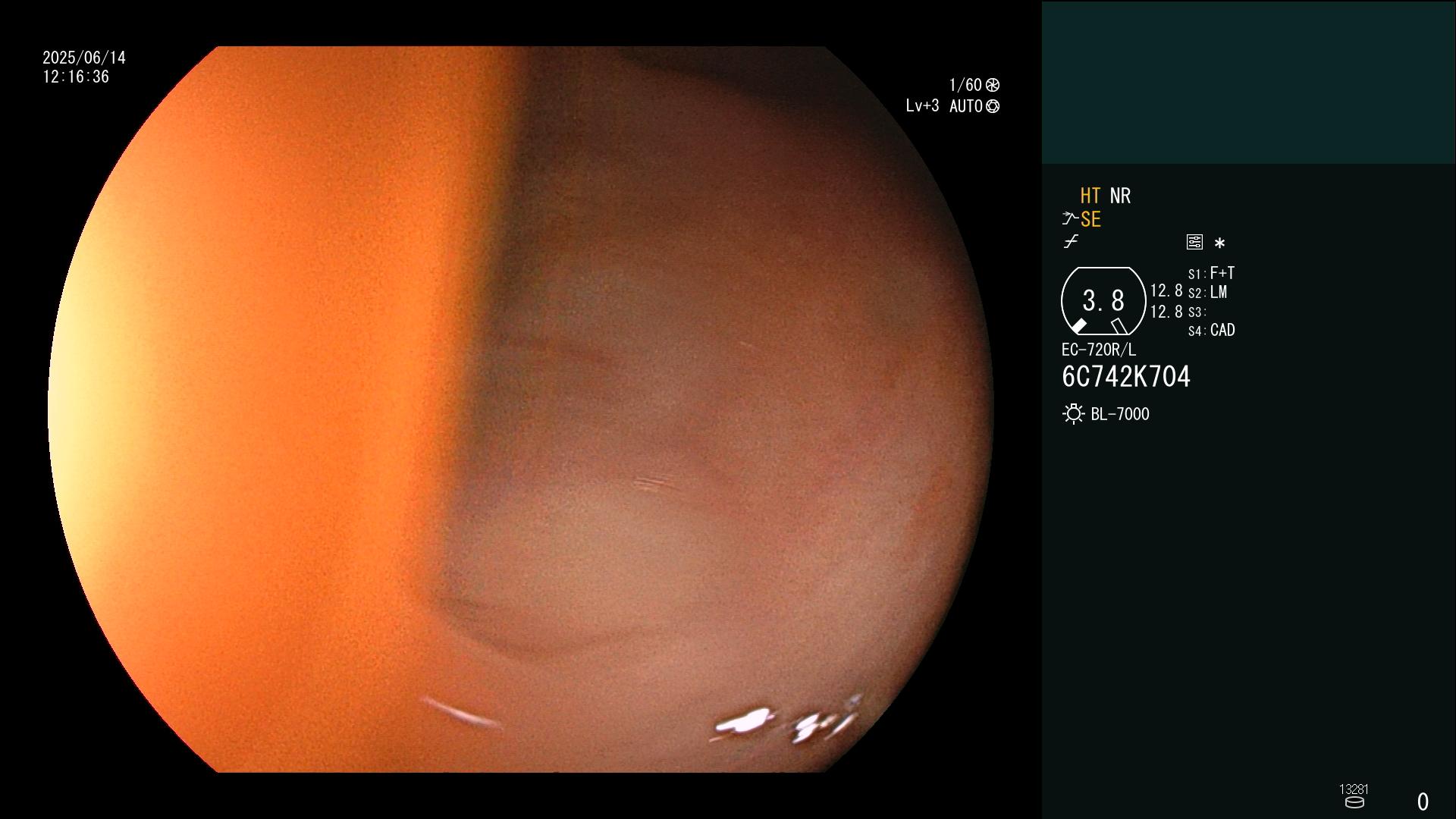1456x819 pixels.
Task: Click the lower 12.8 diameter value
Action: 1166,312
